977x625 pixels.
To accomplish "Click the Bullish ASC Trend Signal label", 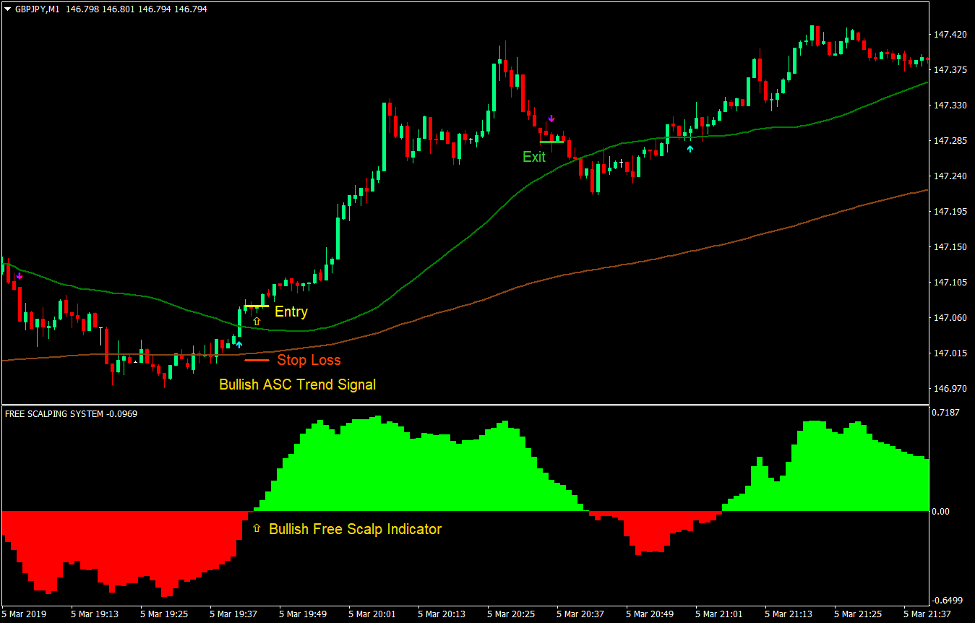I will (298, 384).
